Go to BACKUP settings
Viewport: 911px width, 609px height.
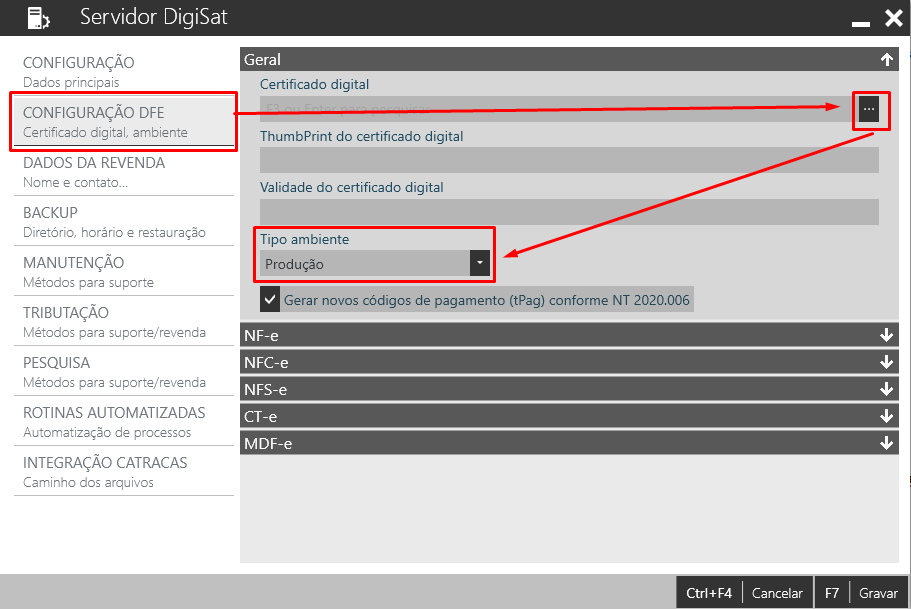click(x=124, y=221)
